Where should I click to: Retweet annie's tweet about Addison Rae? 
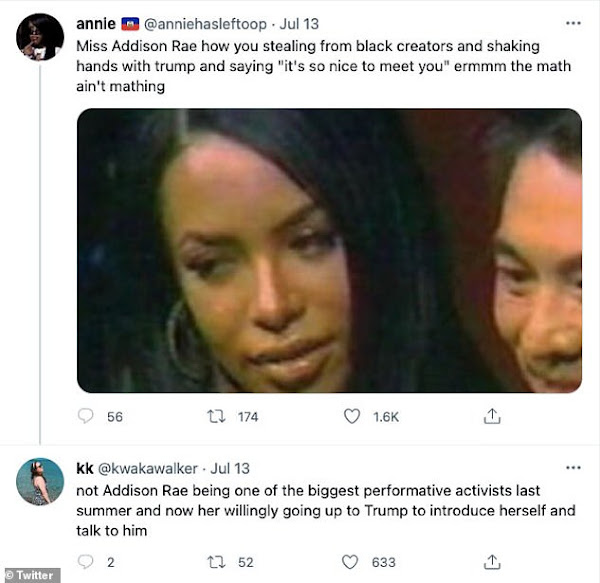click(x=216, y=416)
